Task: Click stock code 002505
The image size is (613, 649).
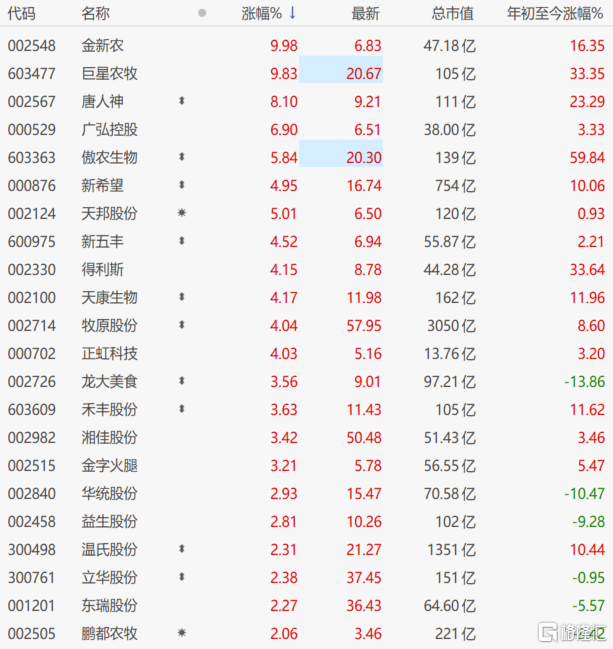Action: (x=31, y=634)
